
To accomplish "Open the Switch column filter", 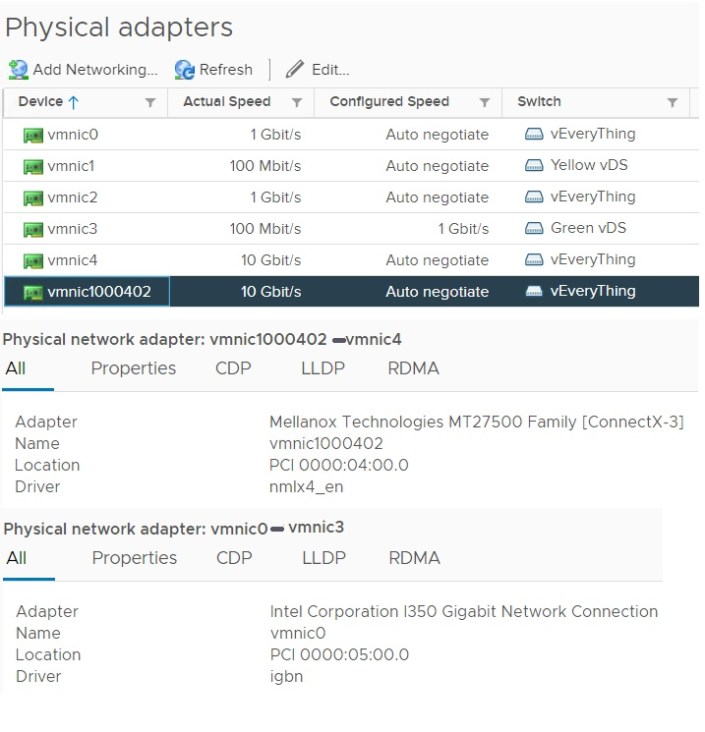I will pyautogui.click(x=672, y=103).
